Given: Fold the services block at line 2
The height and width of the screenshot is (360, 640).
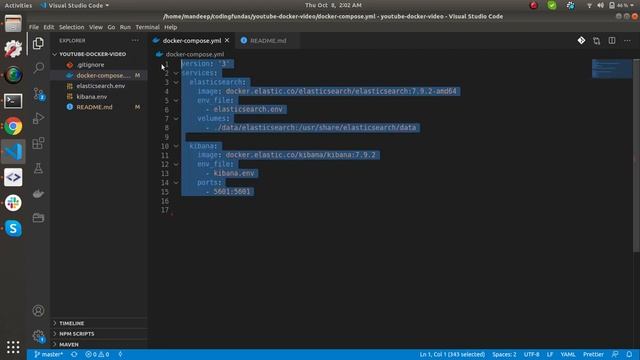Looking at the screenshot, I should click(x=176, y=73).
